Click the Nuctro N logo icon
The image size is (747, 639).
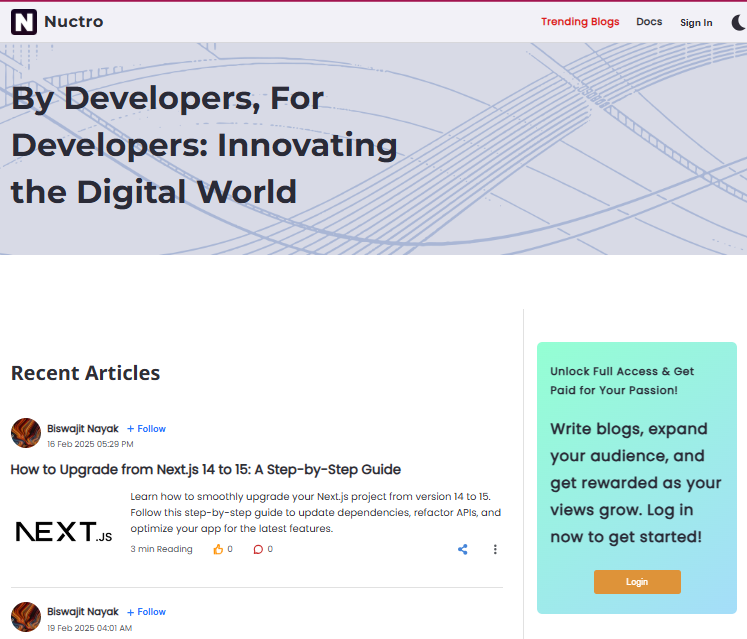[24, 22]
